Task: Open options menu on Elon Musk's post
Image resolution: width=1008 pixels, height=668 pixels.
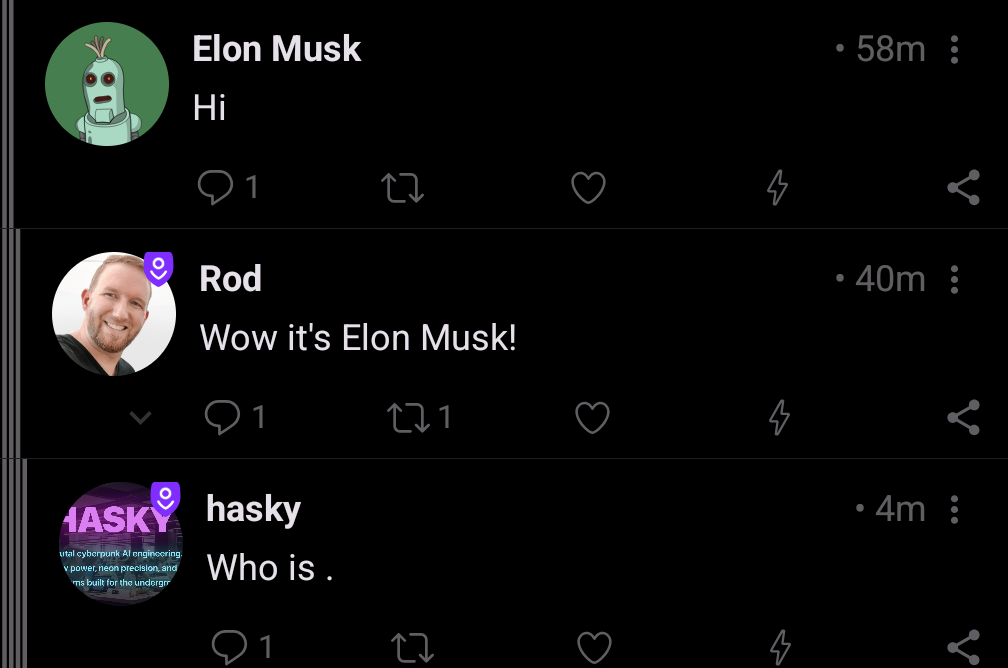Action: [954, 49]
